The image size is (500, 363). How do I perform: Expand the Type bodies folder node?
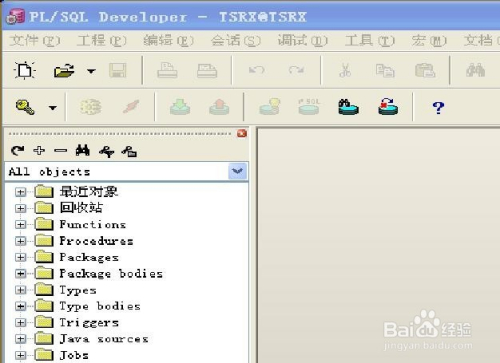coord(20,306)
